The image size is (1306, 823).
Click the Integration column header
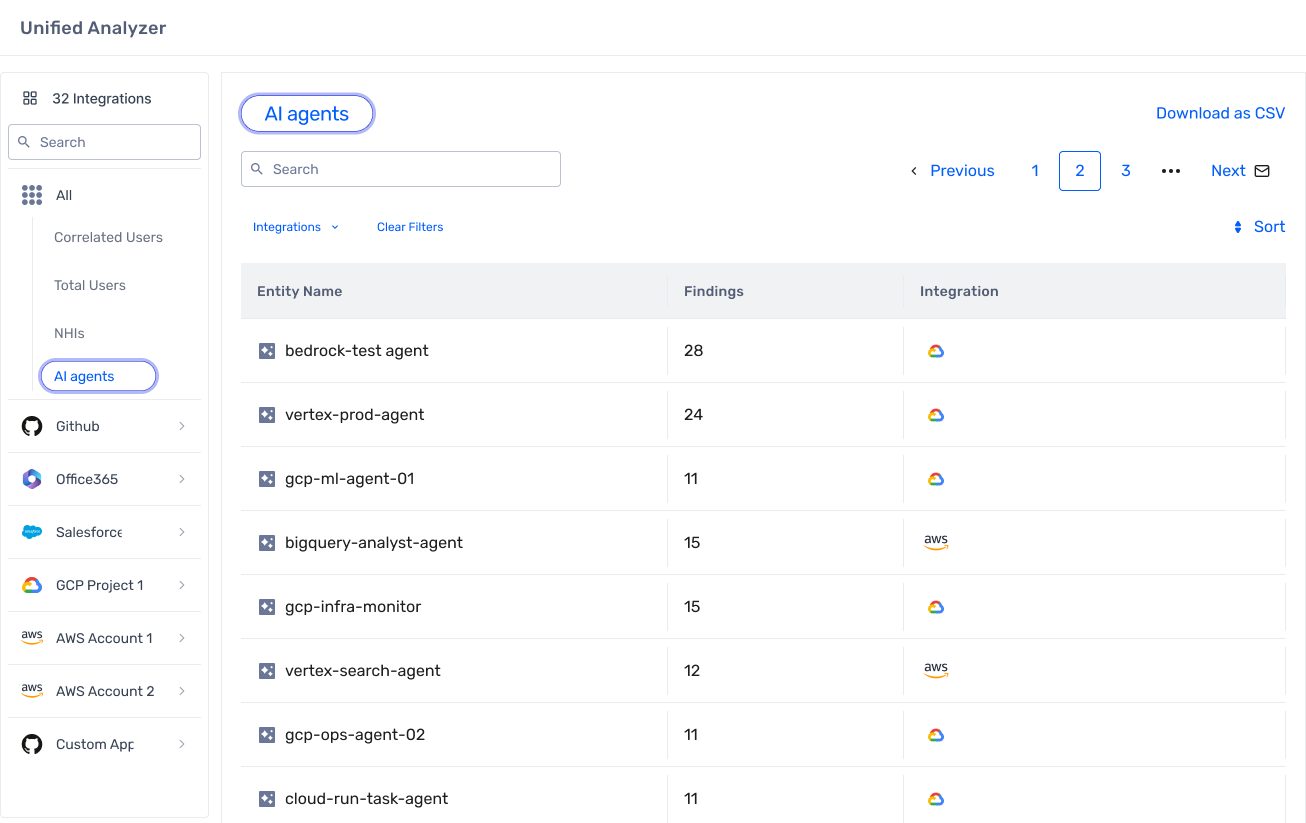pyautogui.click(x=959, y=291)
